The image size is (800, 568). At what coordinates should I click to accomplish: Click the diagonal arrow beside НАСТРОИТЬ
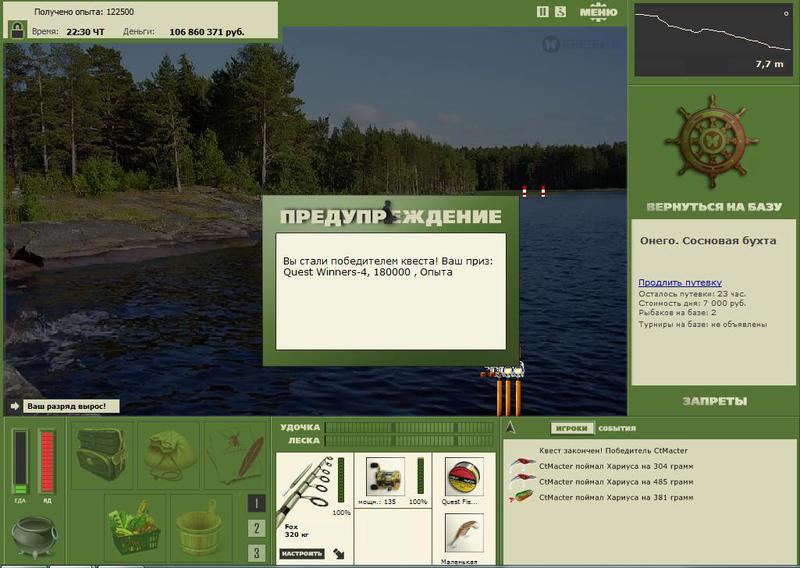(338, 553)
